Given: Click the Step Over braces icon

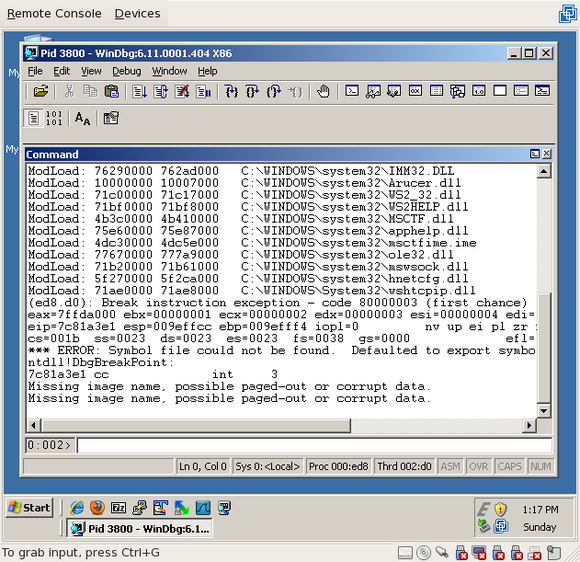Looking at the screenshot, I should pos(252,91).
